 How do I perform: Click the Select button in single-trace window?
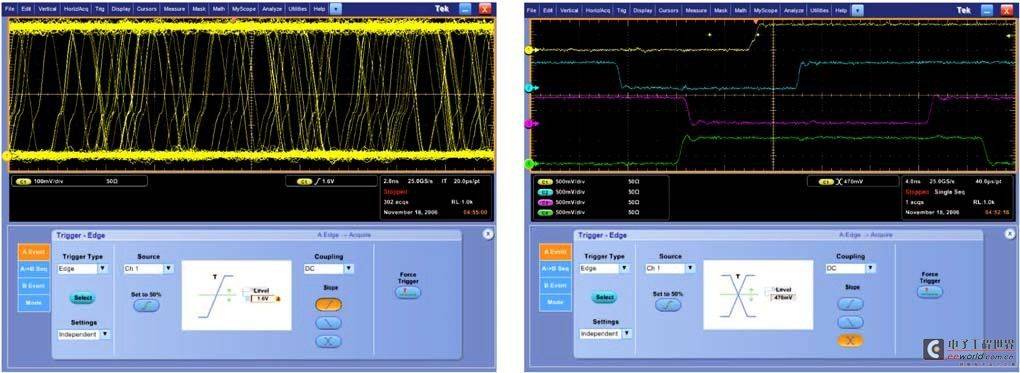(x=83, y=297)
